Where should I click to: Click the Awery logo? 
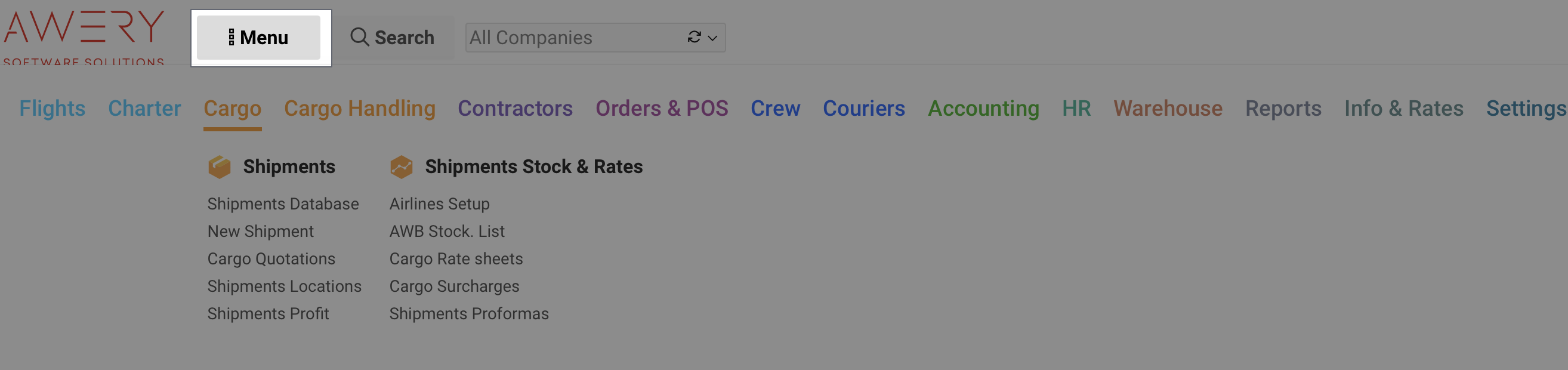tap(84, 35)
